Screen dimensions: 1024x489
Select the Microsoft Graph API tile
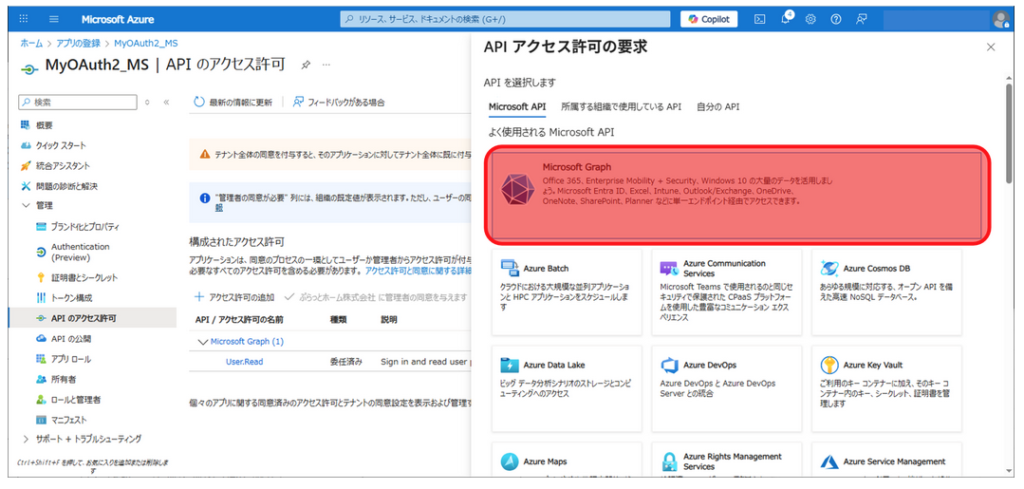point(739,195)
